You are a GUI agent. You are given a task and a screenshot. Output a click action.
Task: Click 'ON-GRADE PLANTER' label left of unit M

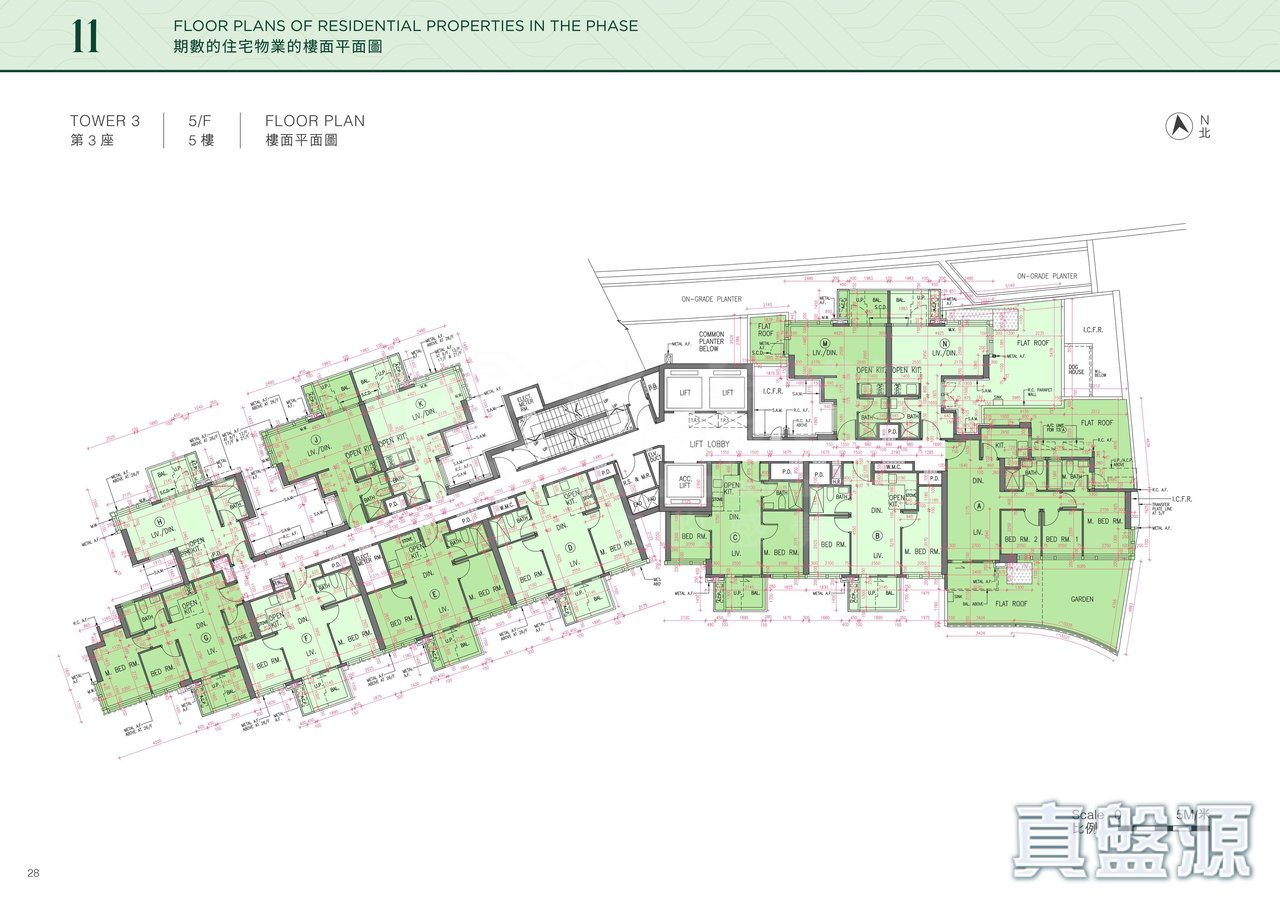[x=711, y=298]
